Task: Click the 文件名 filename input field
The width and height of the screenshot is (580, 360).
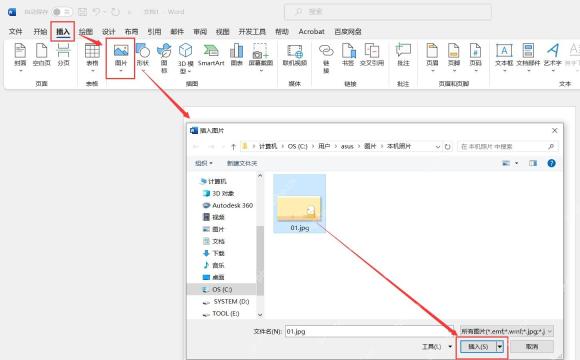Action: pyautogui.click(x=369, y=332)
